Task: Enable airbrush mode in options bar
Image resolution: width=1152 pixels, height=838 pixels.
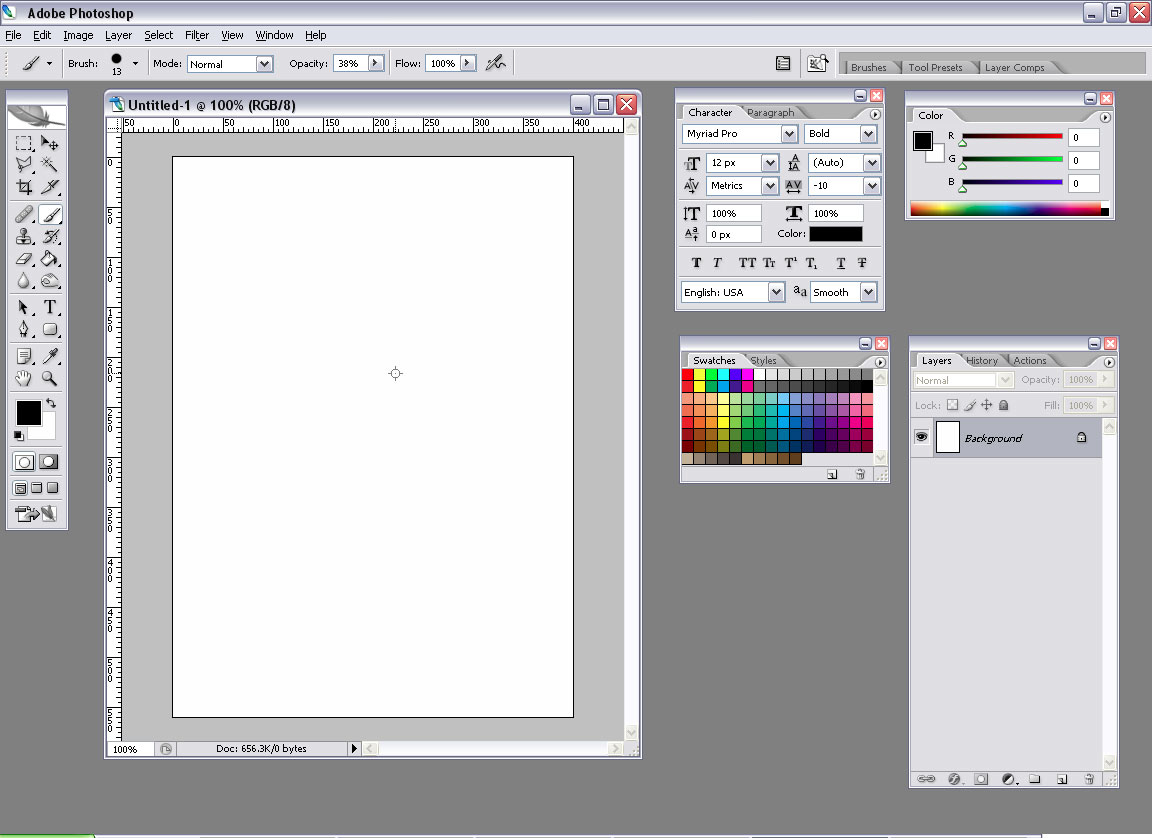Action: coord(495,63)
